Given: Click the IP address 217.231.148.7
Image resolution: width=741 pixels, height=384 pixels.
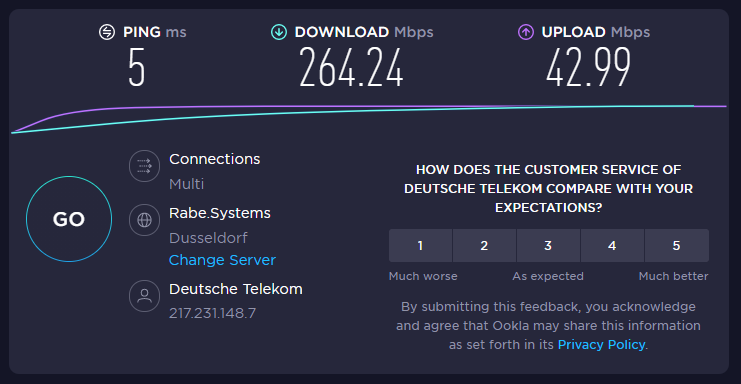Looking at the screenshot, I should (x=212, y=313).
